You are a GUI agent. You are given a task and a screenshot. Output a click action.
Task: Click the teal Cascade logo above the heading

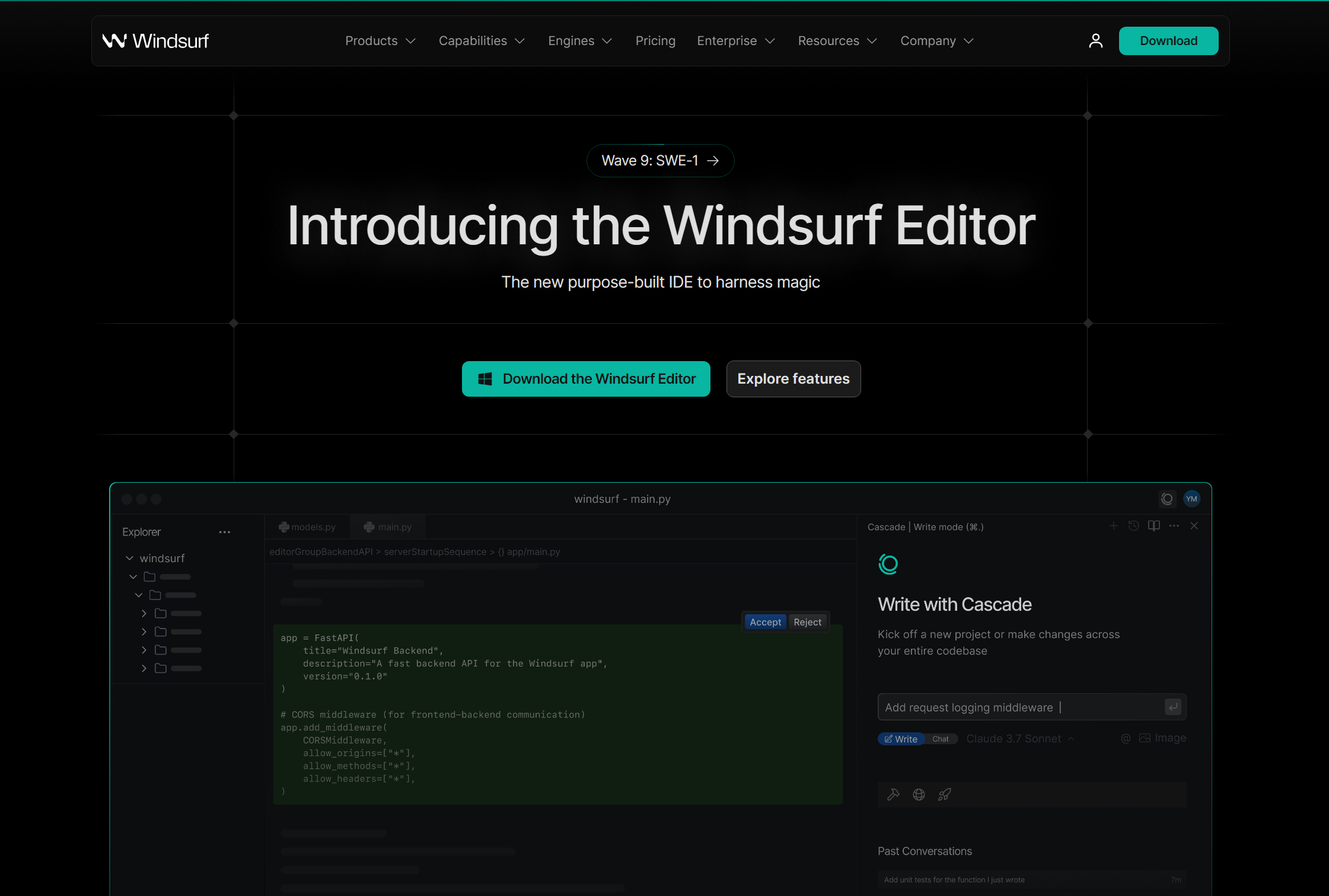click(x=888, y=564)
